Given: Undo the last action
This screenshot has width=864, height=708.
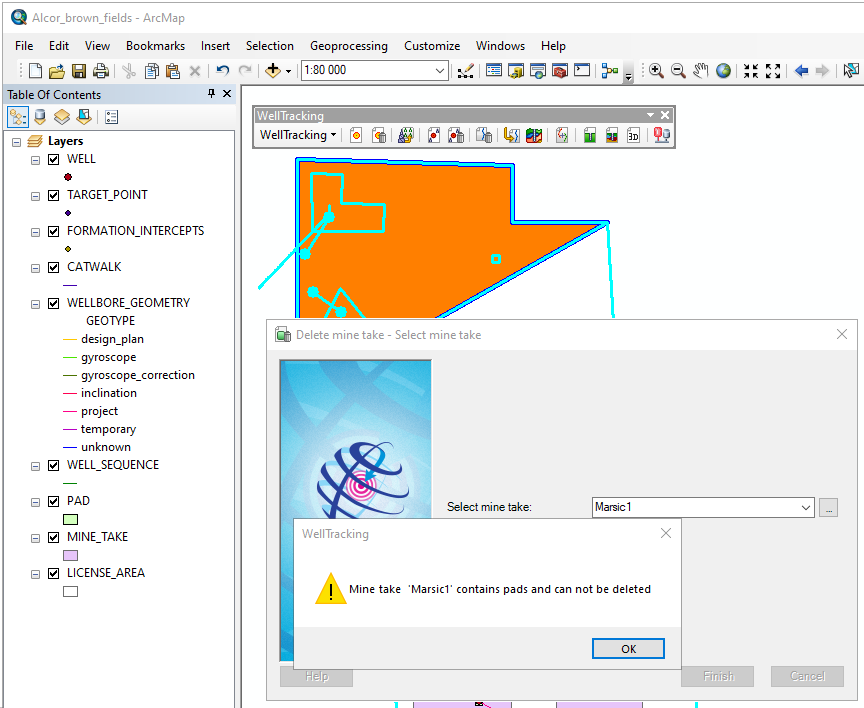Looking at the screenshot, I should click(x=223, y=71).
